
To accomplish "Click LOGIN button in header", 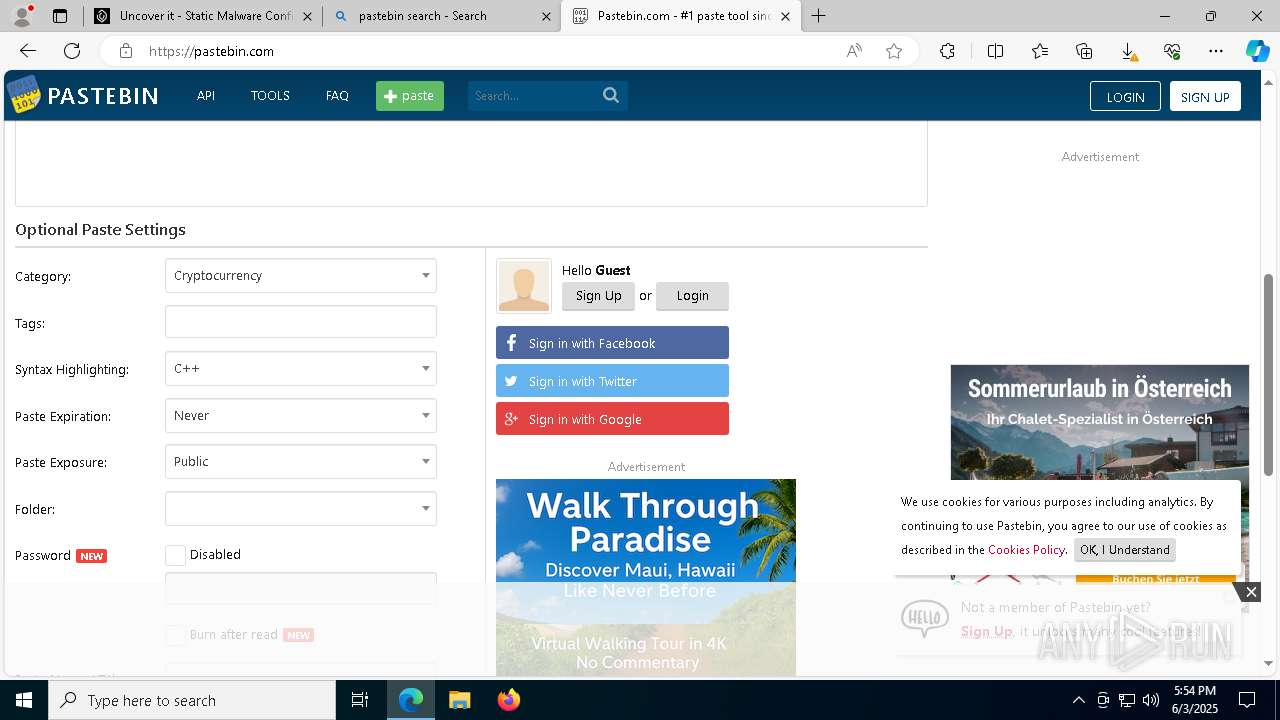I will [1125, 96].
